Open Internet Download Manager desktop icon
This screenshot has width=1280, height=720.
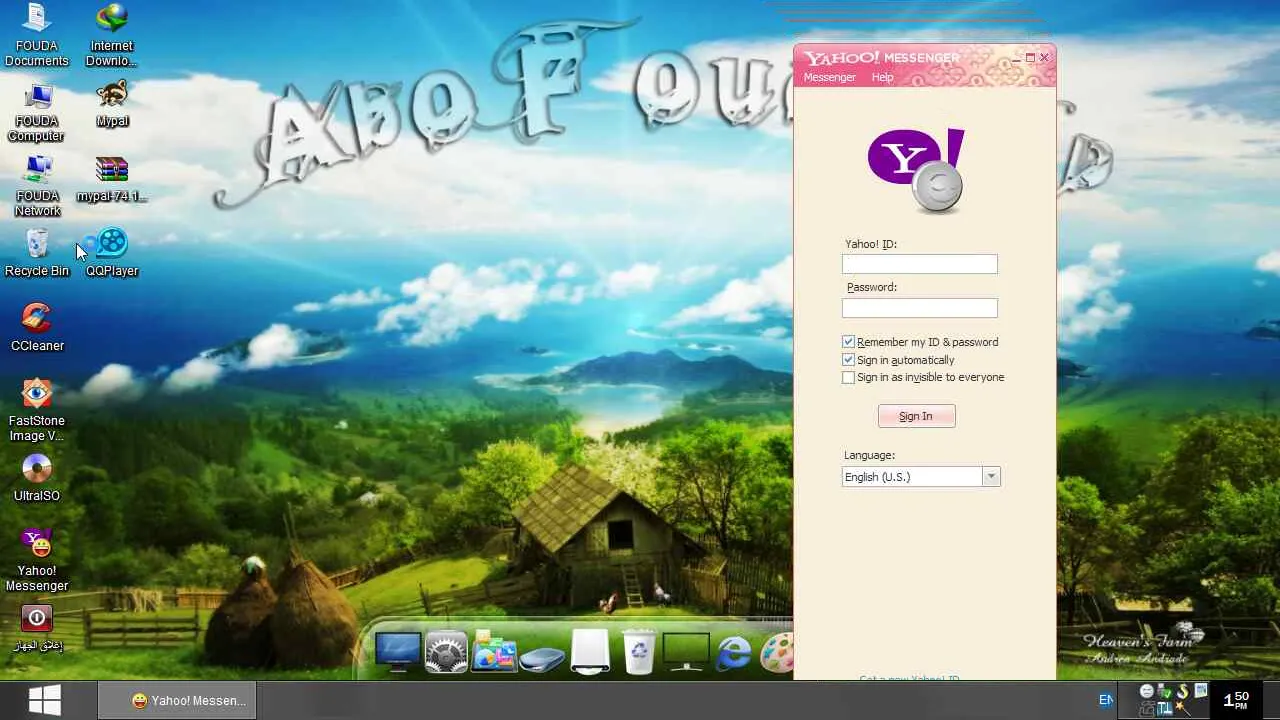(112, 35)
